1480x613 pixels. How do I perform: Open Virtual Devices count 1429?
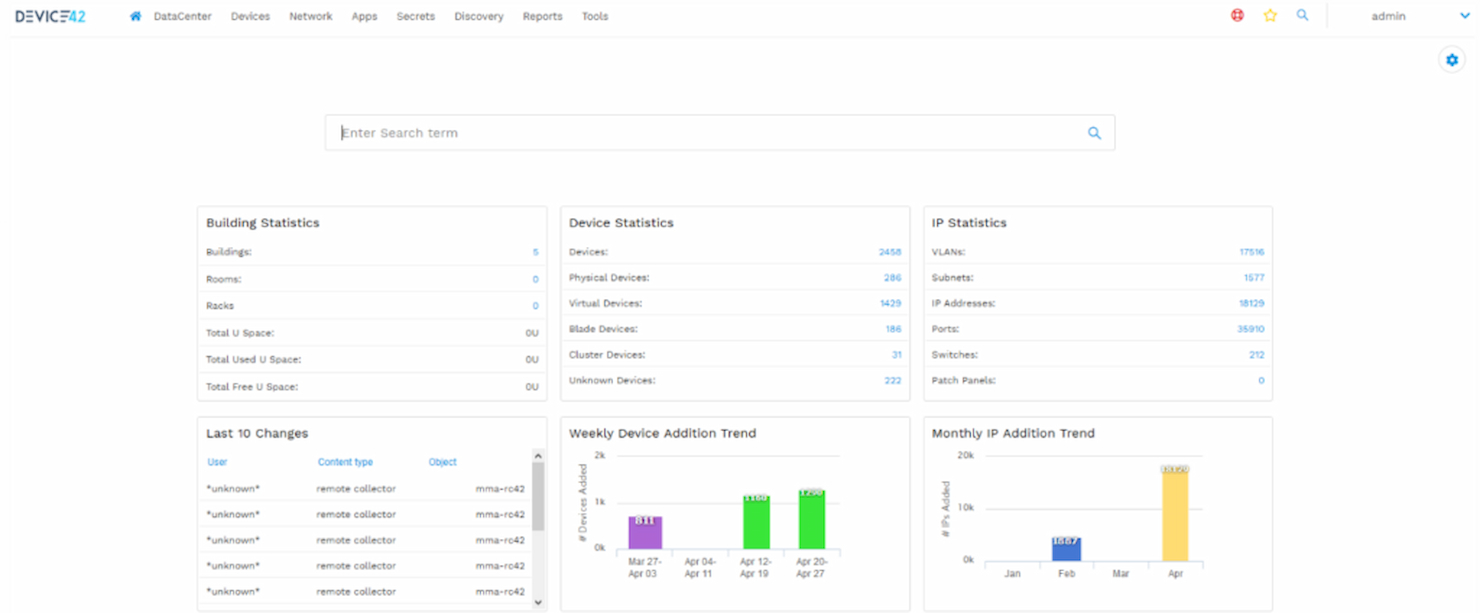(x=890, y=303)
